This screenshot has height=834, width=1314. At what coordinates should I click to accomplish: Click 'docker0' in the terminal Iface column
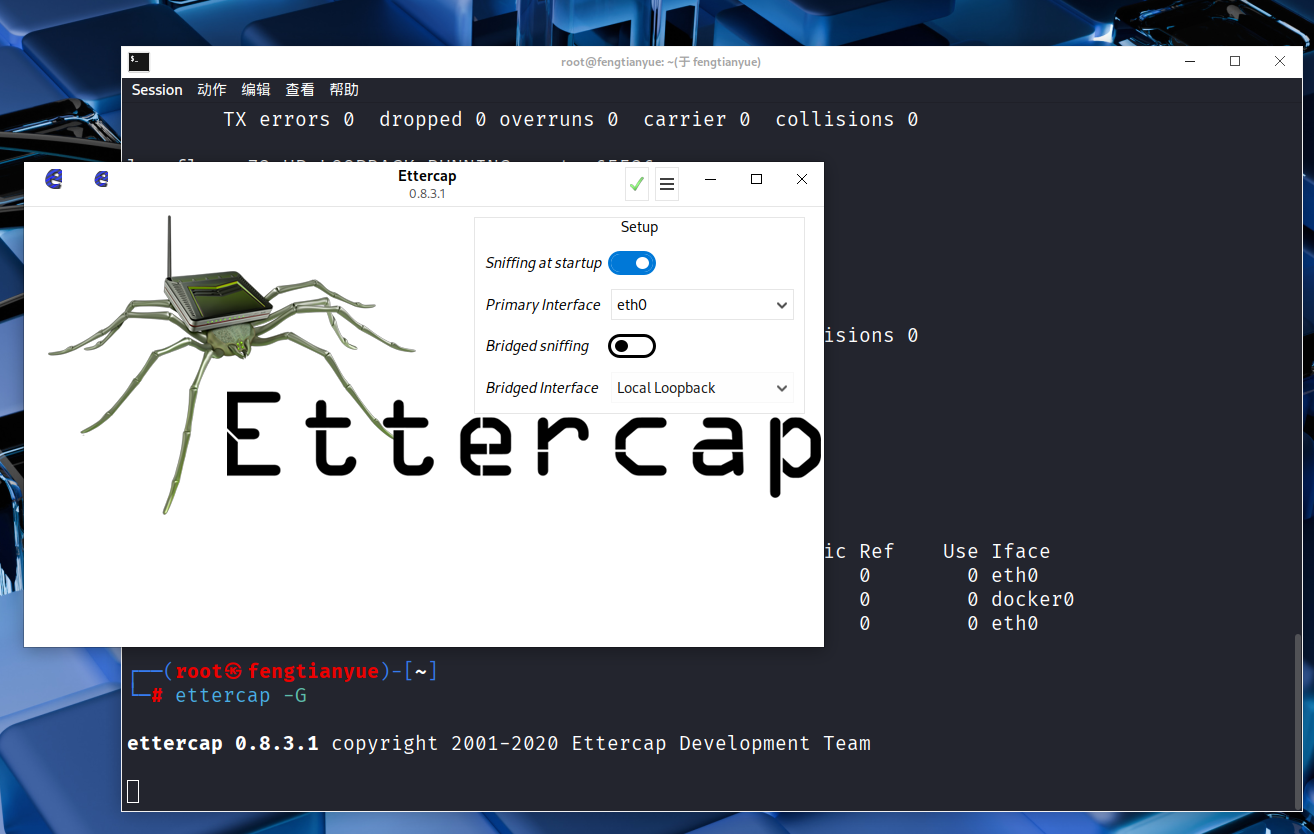pos(1033,600)
